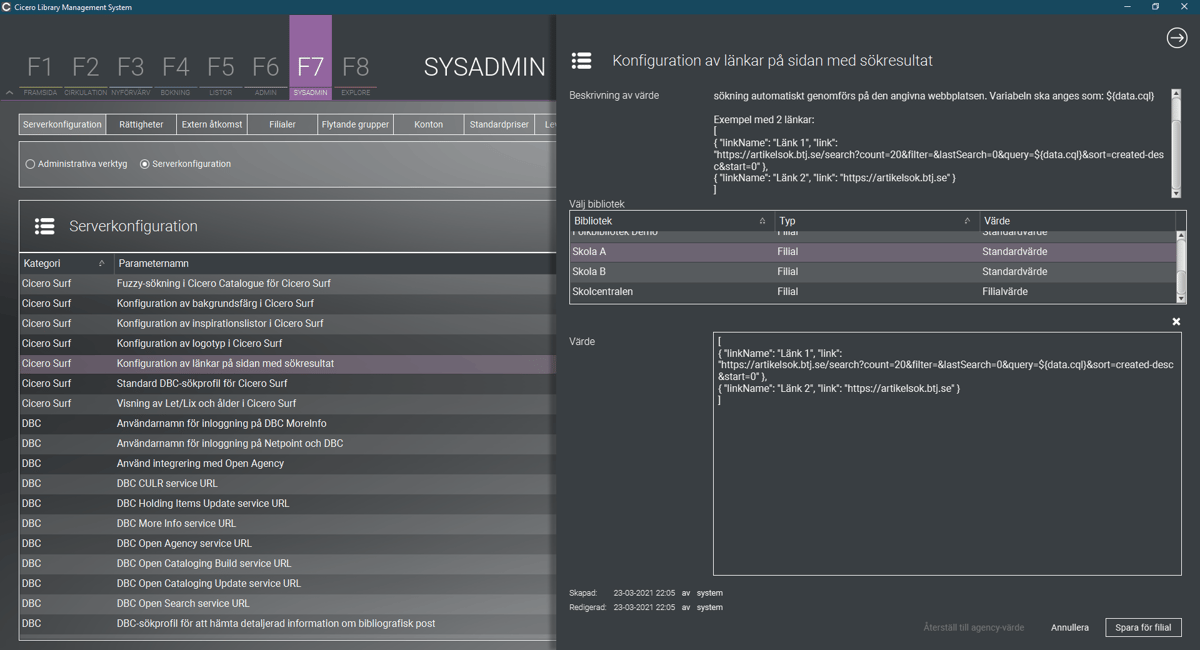Click the Cicero app logo in the title bar

pos(8,7)
